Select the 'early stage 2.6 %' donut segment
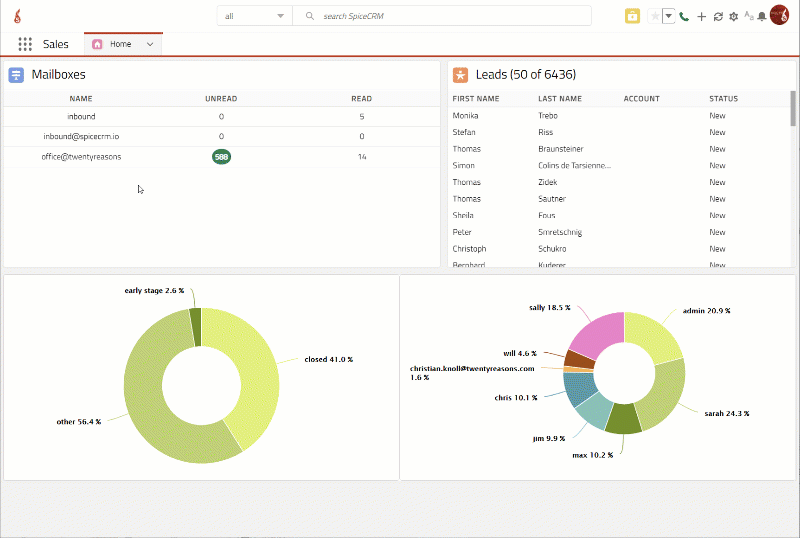 coord(195,327)
